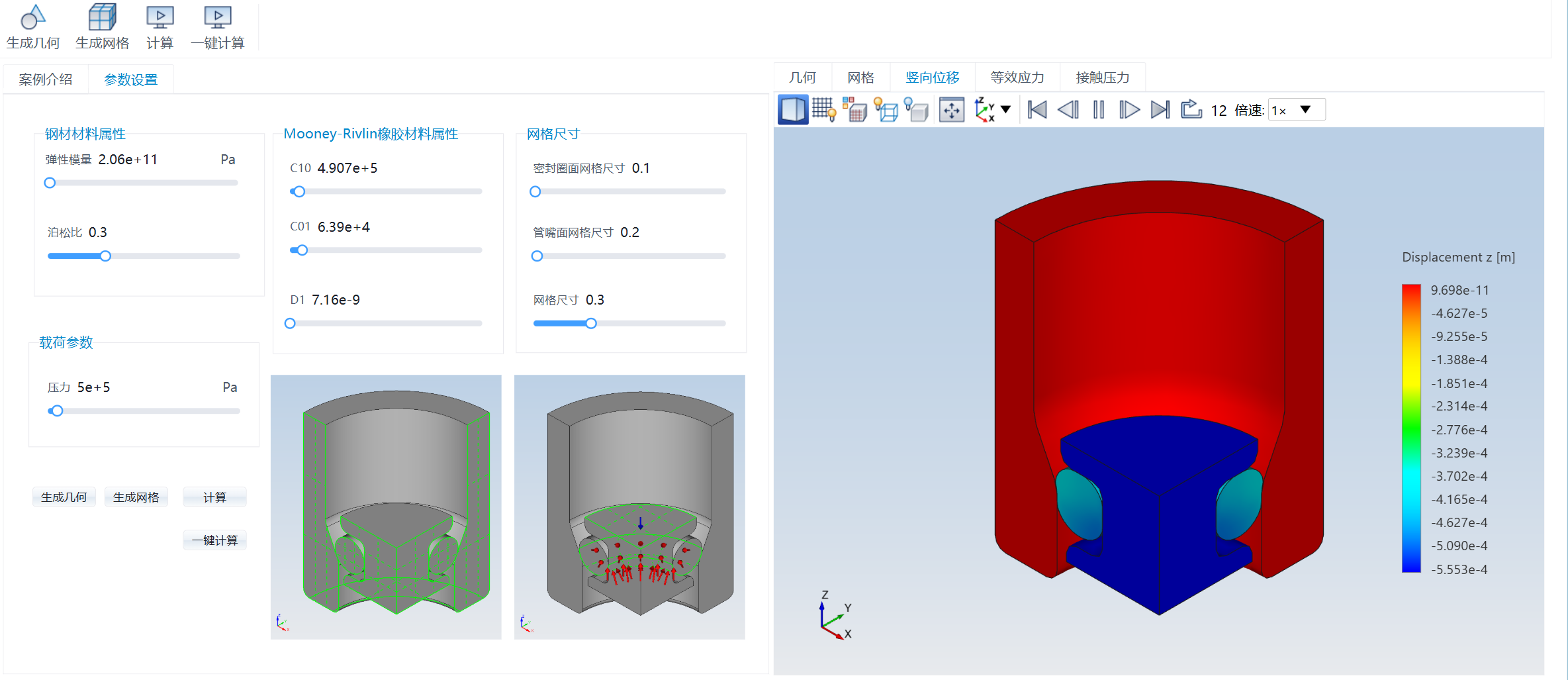Step back one animation frame
This screenshot has height=680, width=1568.
[x=1068, y=110]
